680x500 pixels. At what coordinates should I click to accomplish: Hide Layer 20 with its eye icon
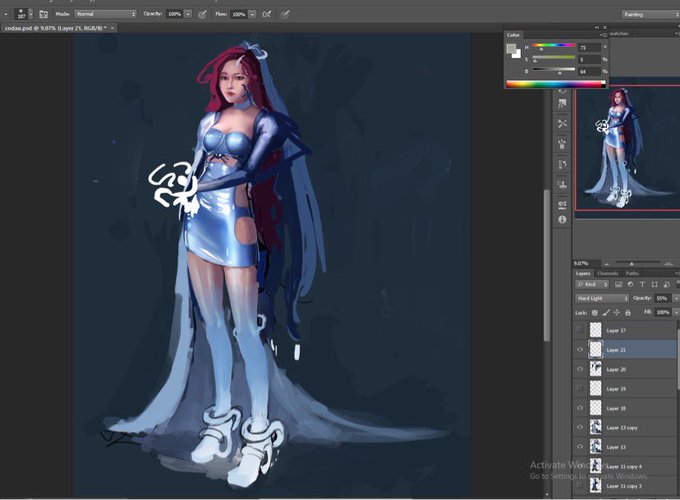point(580,369)
